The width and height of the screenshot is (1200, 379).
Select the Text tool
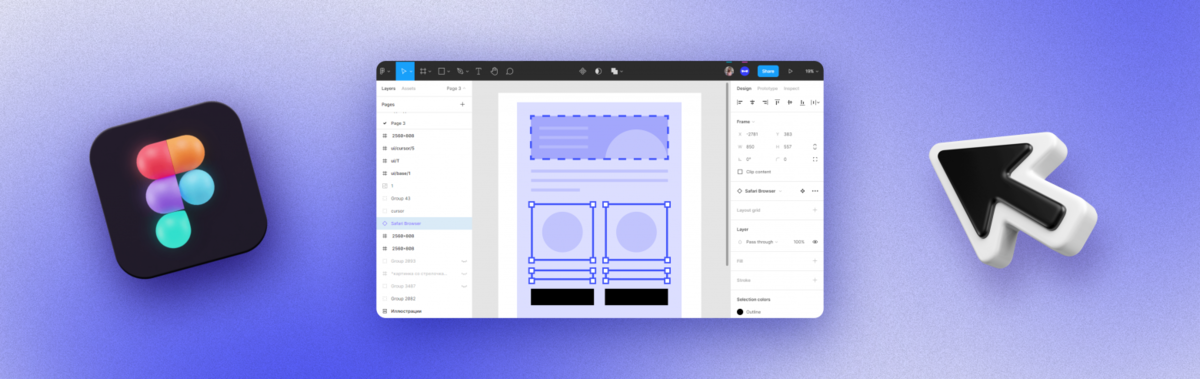click(478, 71)
